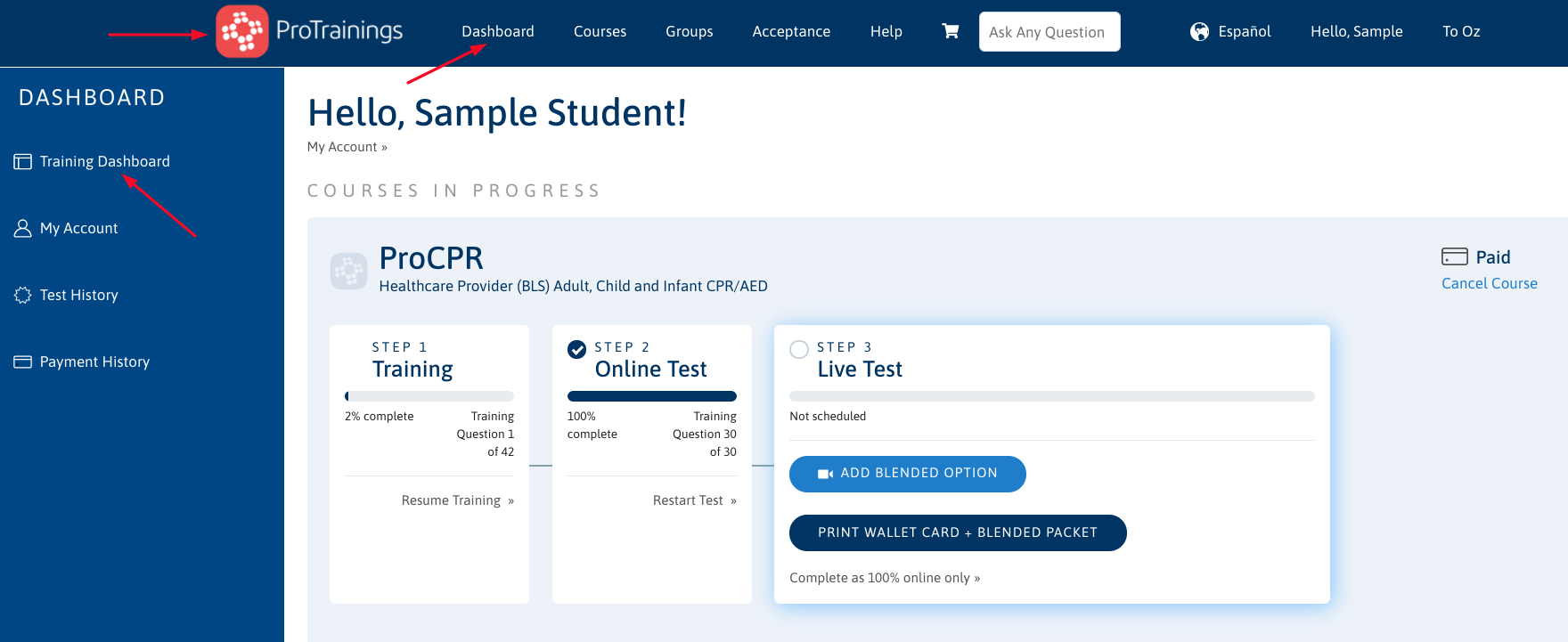Open My Account link under greeting

click(347, 147)
